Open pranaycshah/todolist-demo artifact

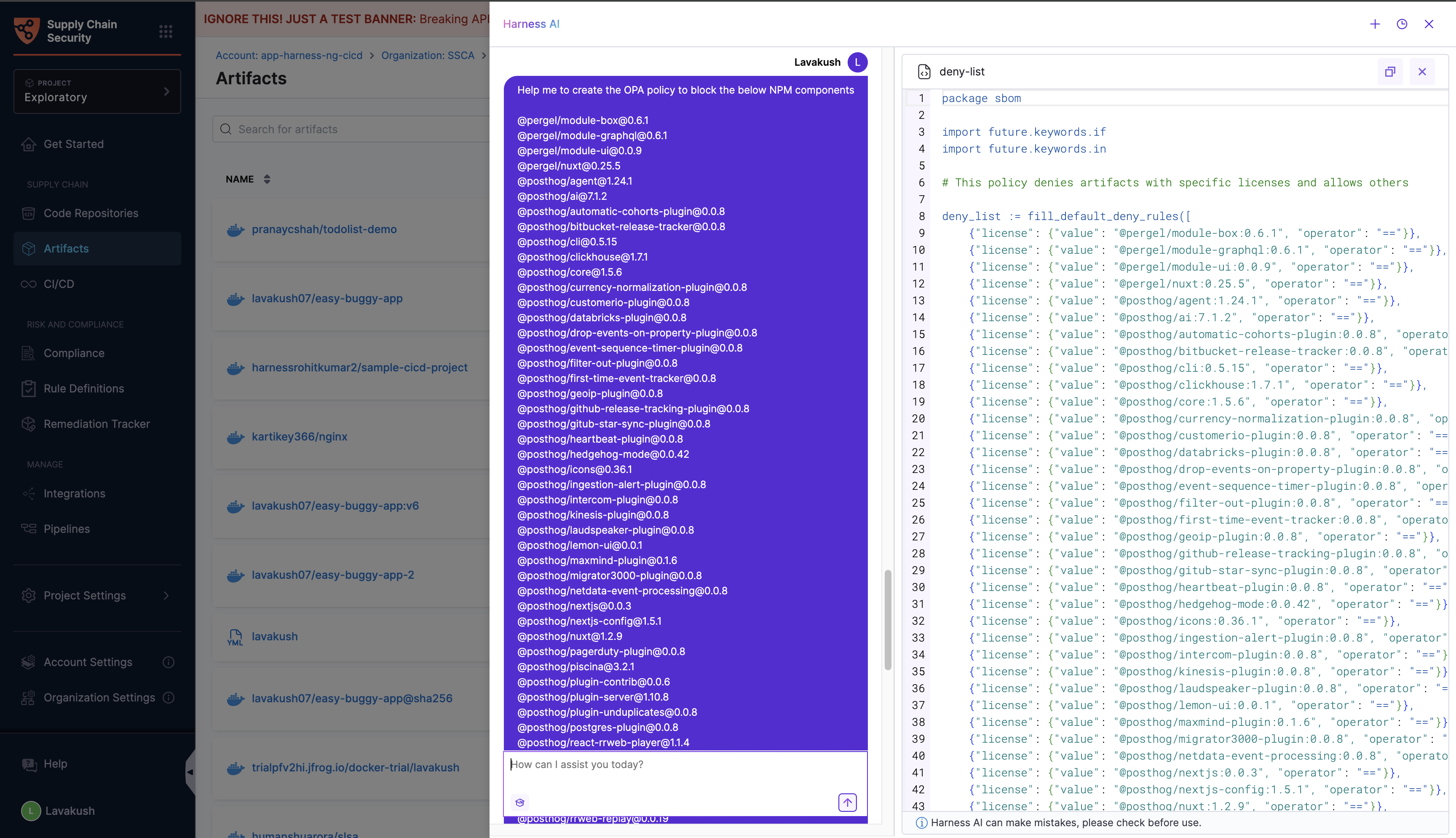324,229
